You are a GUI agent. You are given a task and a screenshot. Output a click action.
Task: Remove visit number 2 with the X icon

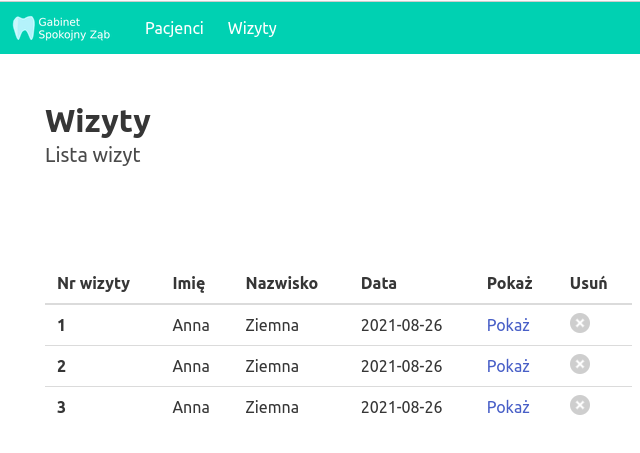(580, 364)
